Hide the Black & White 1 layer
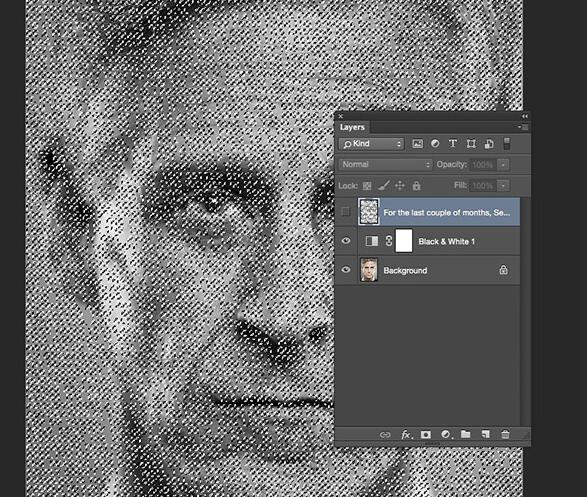The image size is (587, 497). (346, 241)
